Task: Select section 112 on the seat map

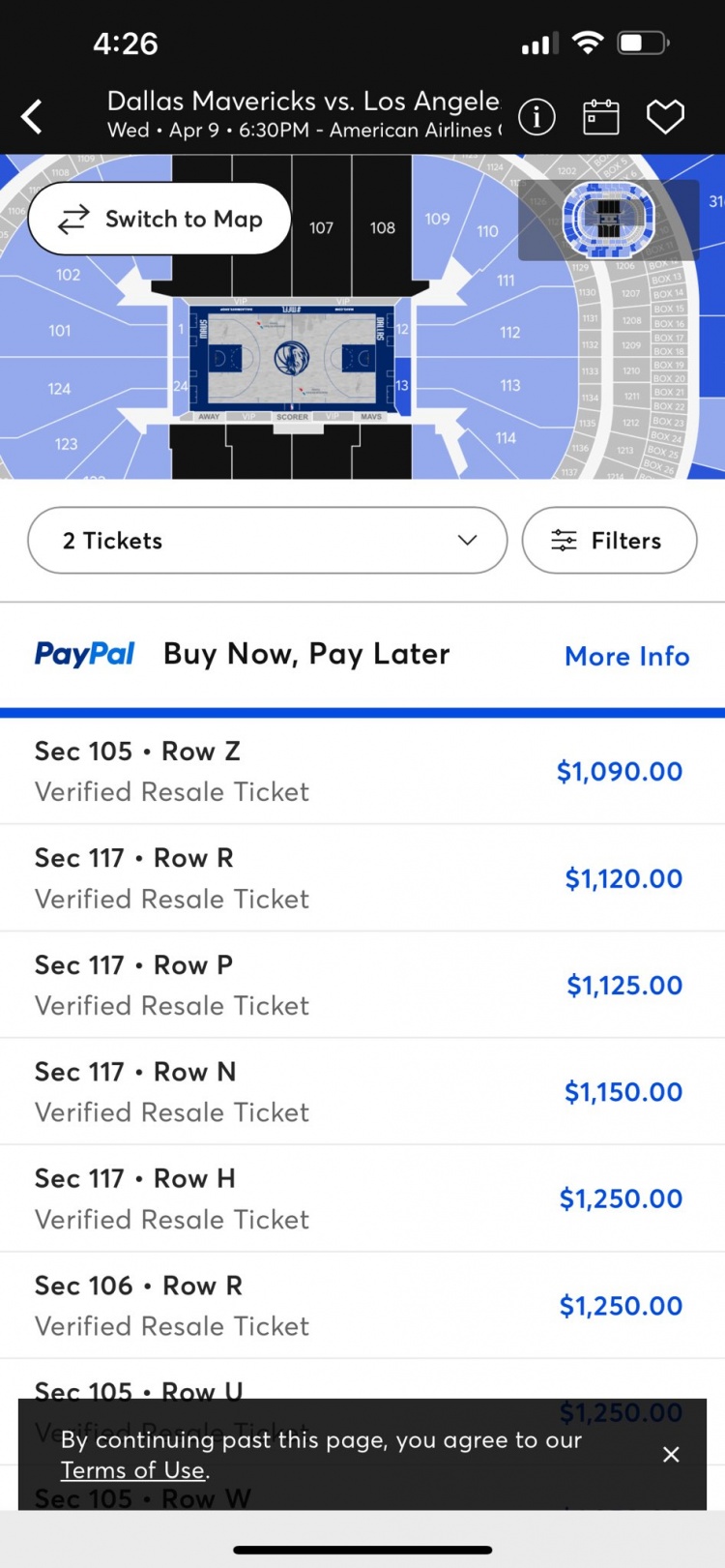Action: tap(510, 333)
